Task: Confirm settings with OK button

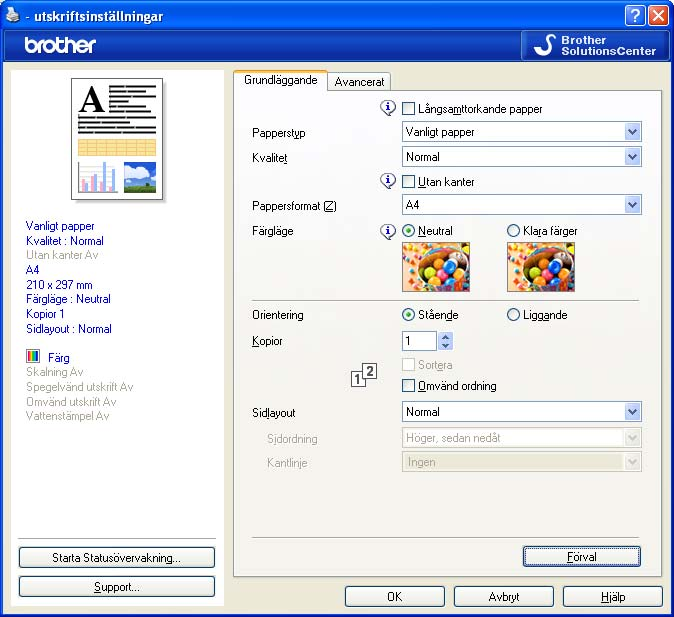Action: [395, 597]
